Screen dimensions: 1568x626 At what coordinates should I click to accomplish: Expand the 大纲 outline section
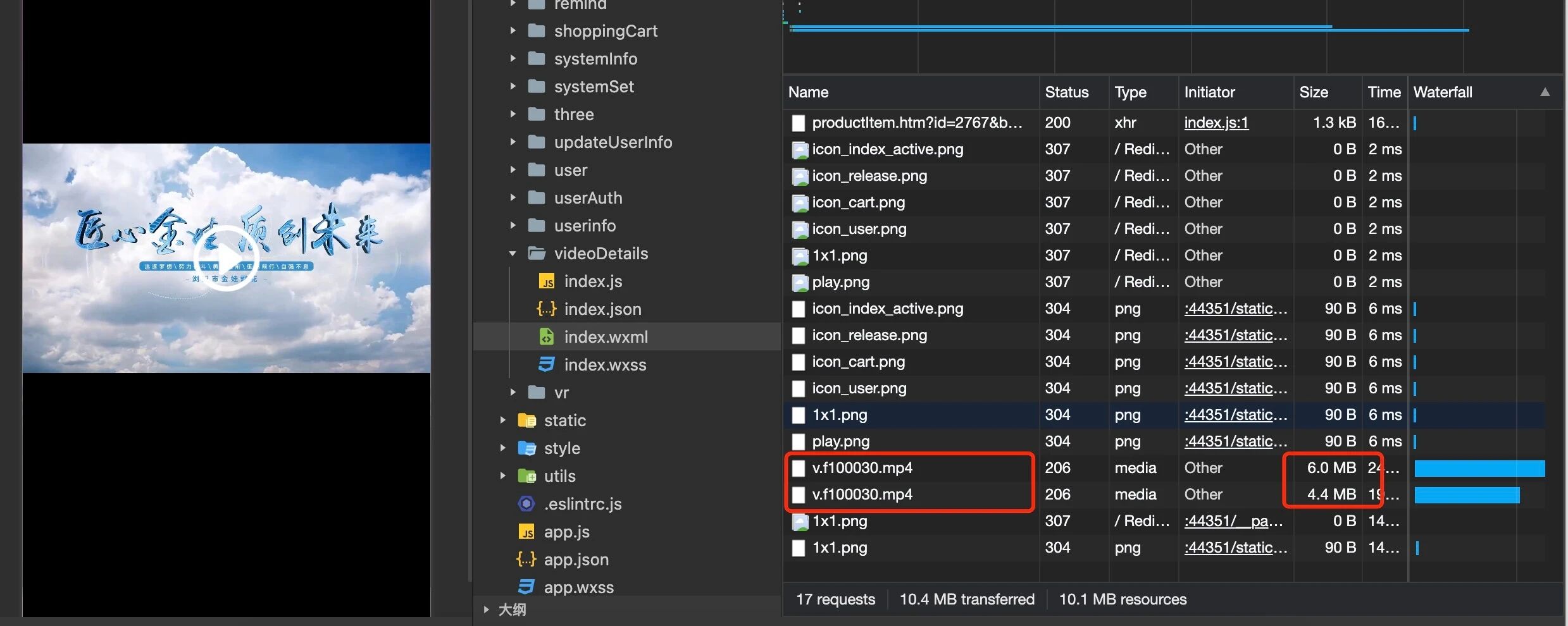pos(486,610)
